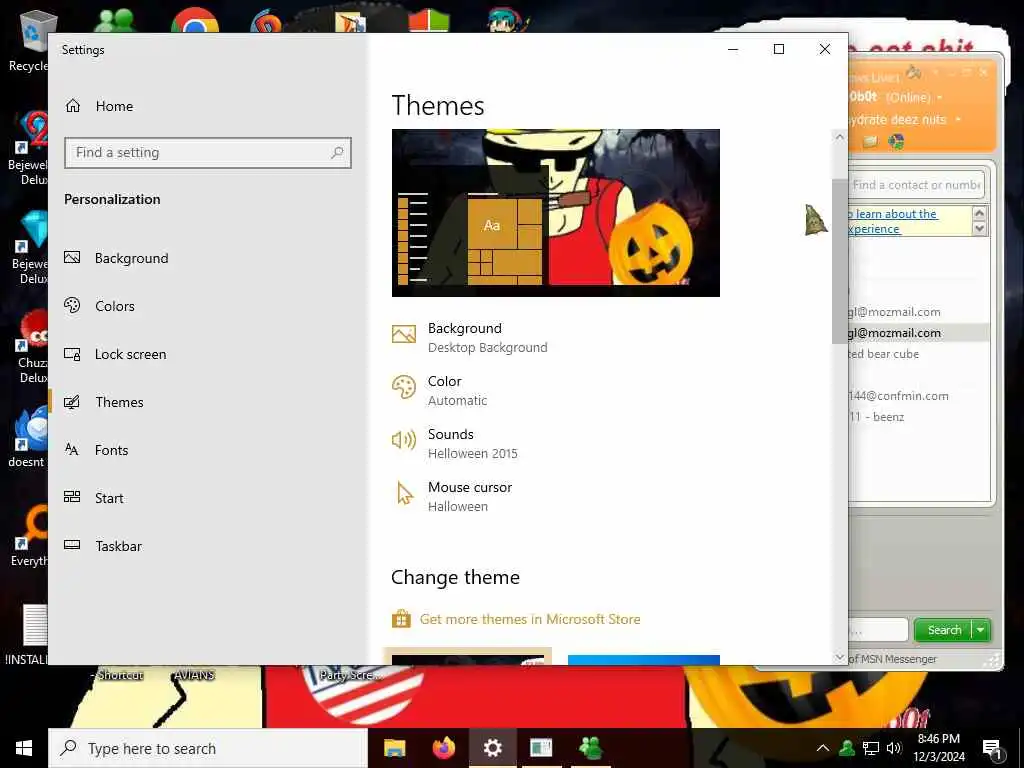
Task: Click the Microsoft Store bag icon
Action: (x=401, y=618)
